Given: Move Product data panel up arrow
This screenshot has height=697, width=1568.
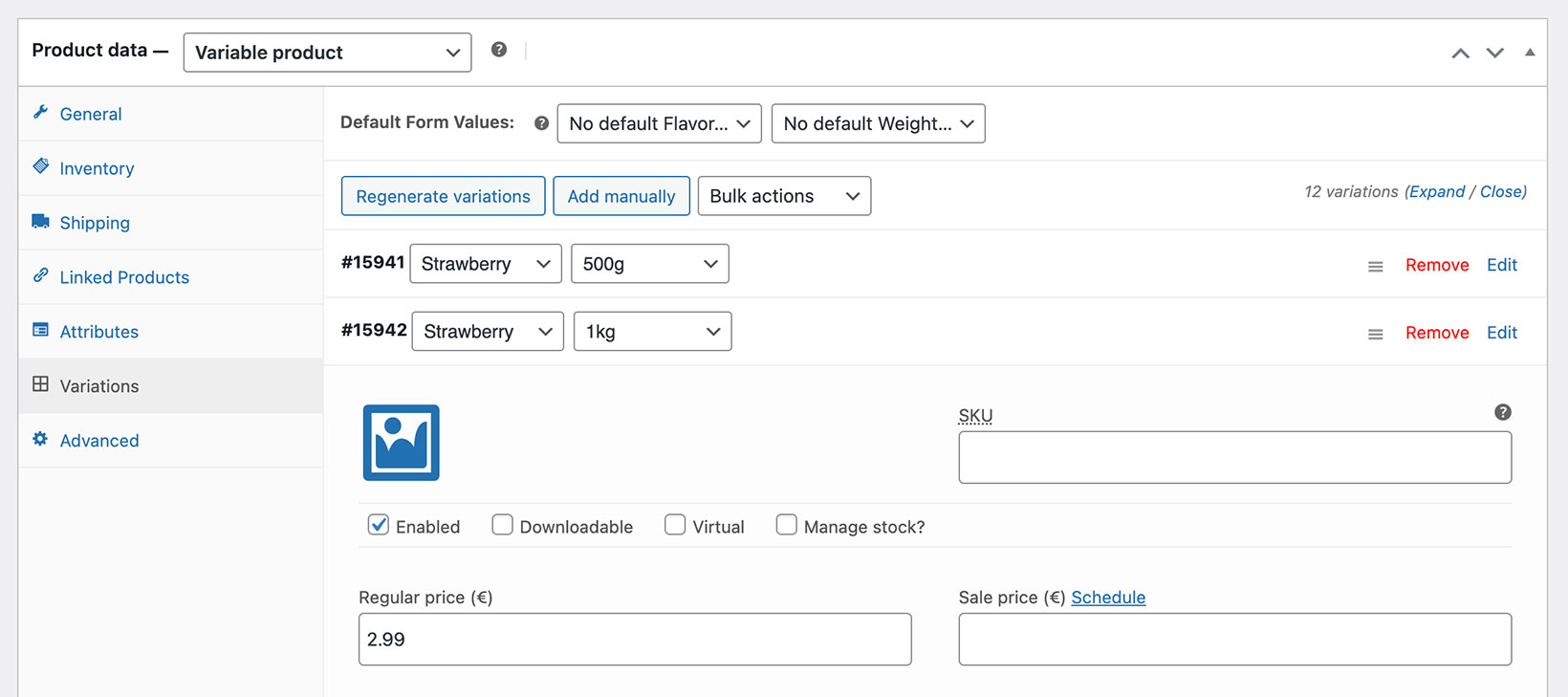Looking at the screenshot, I should 1460,54.
